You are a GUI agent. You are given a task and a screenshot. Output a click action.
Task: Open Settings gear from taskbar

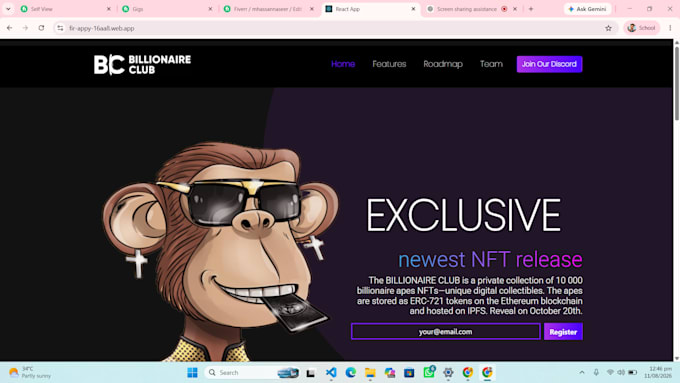[x=448, y=373]
